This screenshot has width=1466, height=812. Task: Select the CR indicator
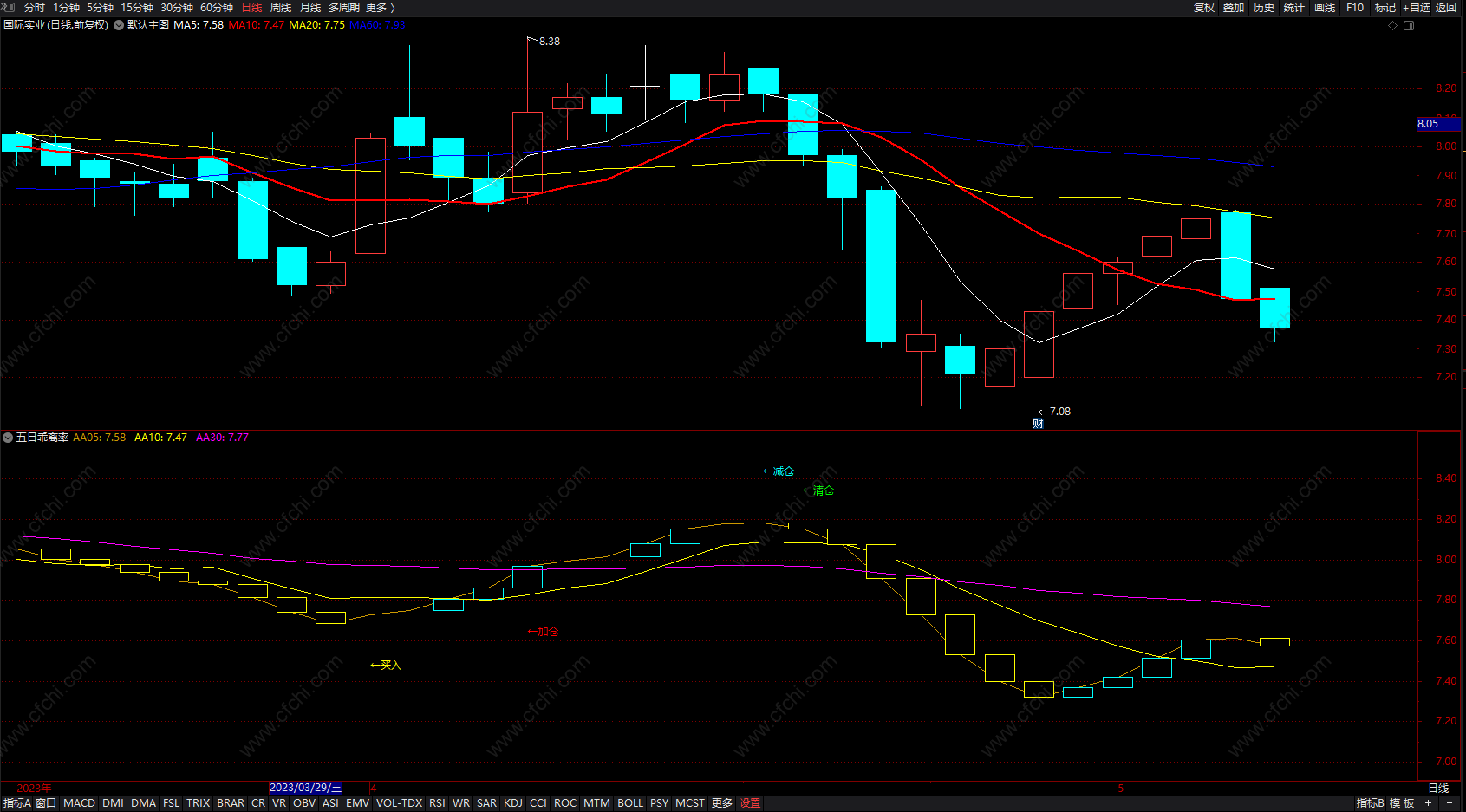[x=258, y=803]
